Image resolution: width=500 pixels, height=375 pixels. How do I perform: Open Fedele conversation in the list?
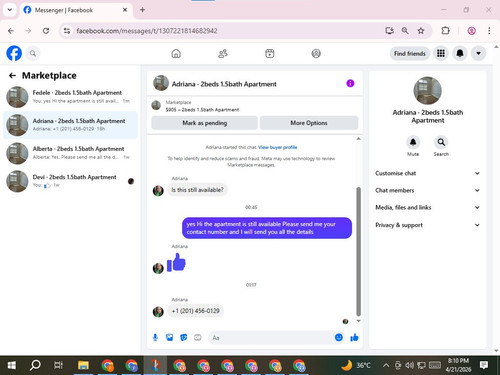pos(70,97)
